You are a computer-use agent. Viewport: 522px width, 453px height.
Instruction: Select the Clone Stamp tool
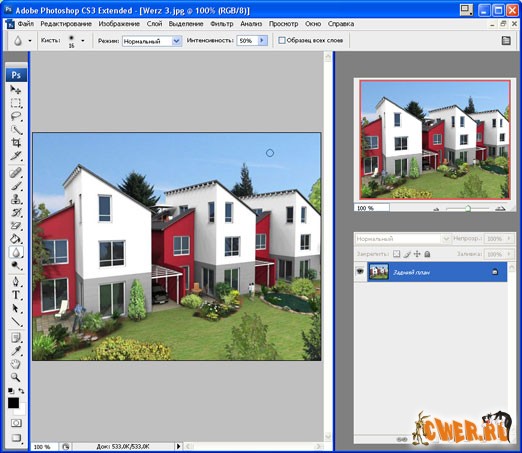pos(15,199)
